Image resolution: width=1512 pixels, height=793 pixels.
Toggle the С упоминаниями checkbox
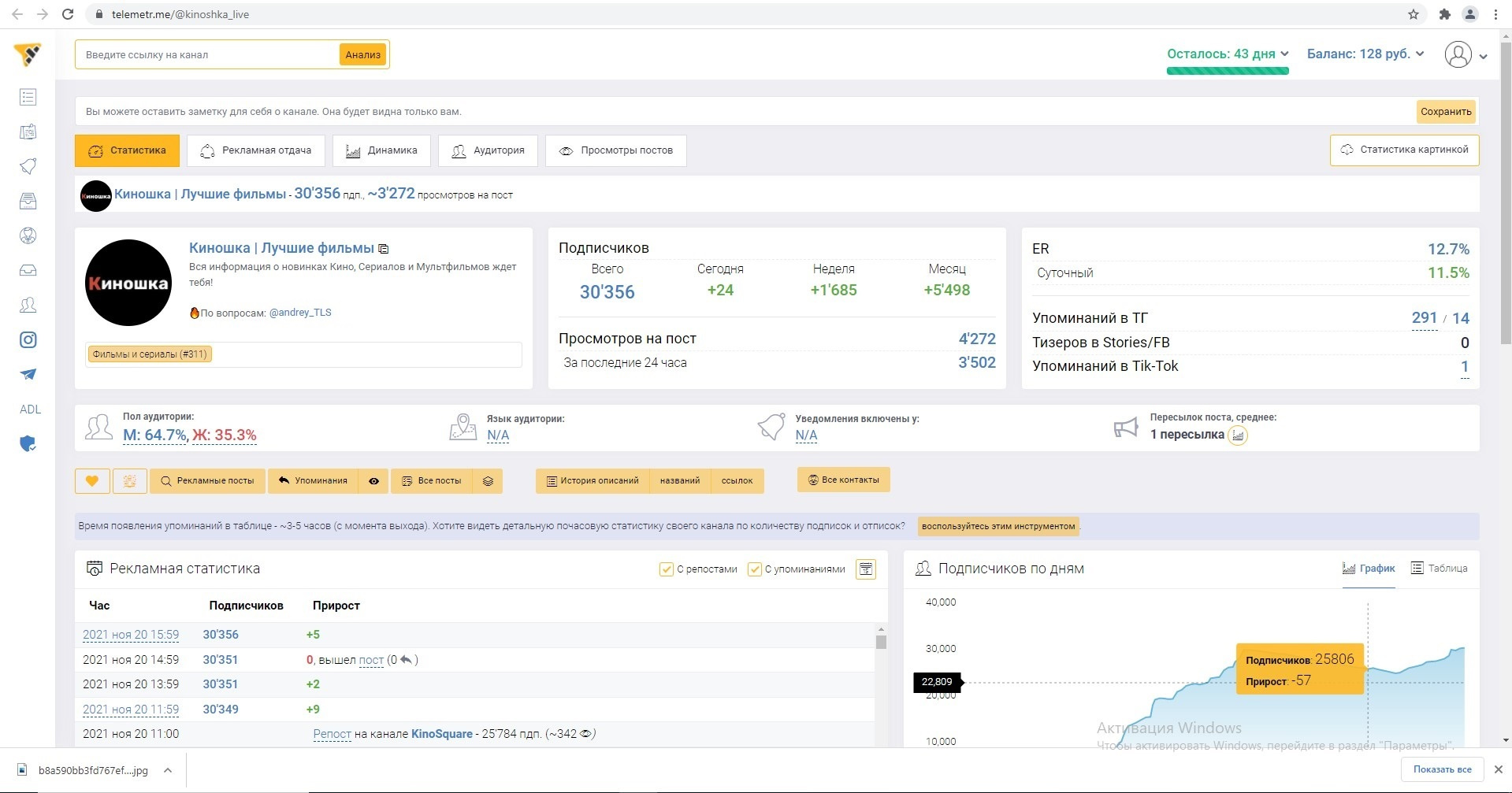754,569
